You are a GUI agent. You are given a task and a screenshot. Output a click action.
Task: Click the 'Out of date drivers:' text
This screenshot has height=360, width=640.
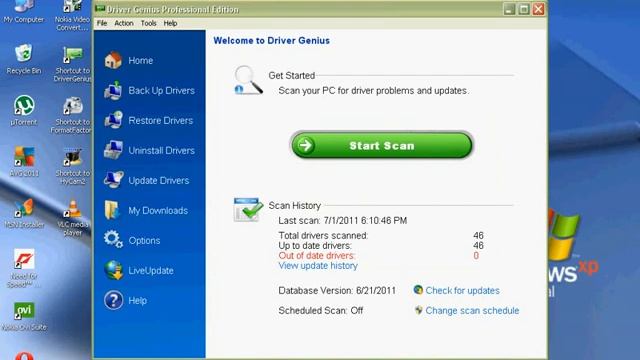(x=317, y=256)
